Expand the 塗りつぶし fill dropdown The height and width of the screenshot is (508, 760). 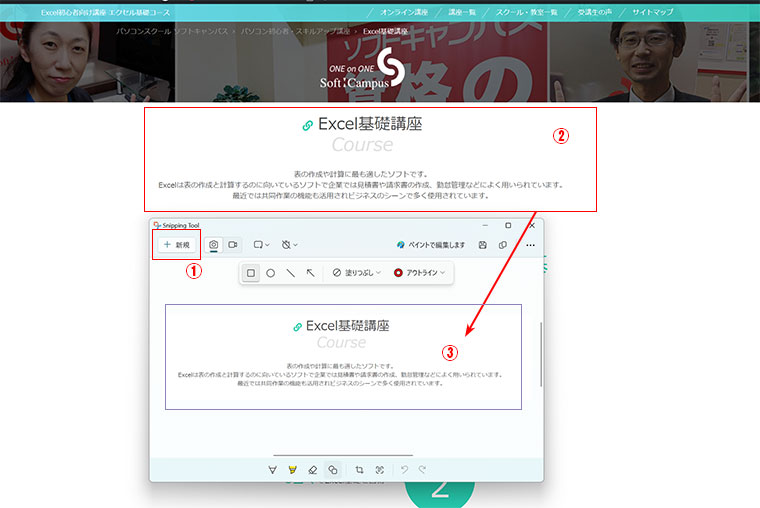tap(357, 273)
